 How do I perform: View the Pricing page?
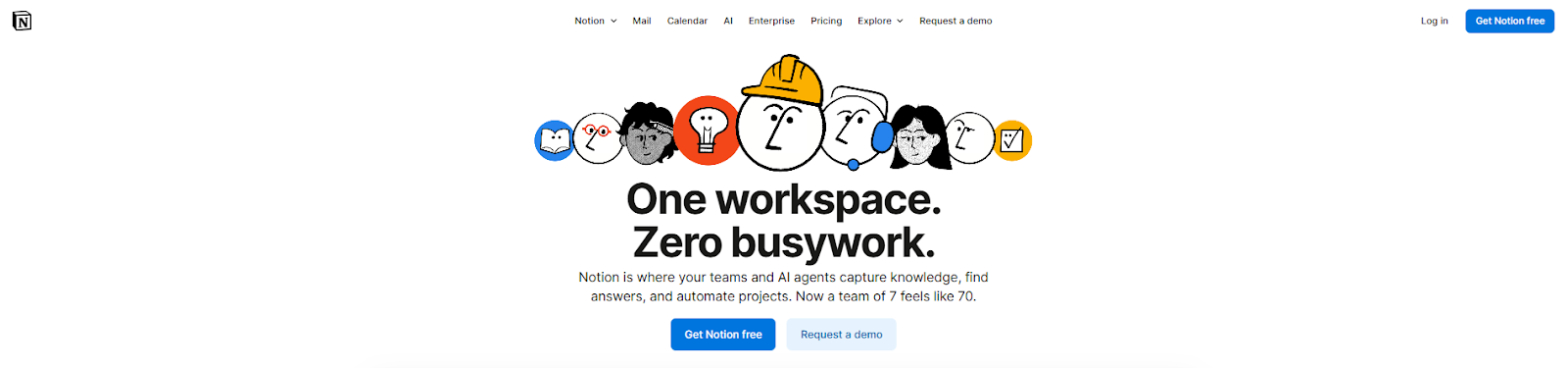pyautogui.click(x=826, y=21)
